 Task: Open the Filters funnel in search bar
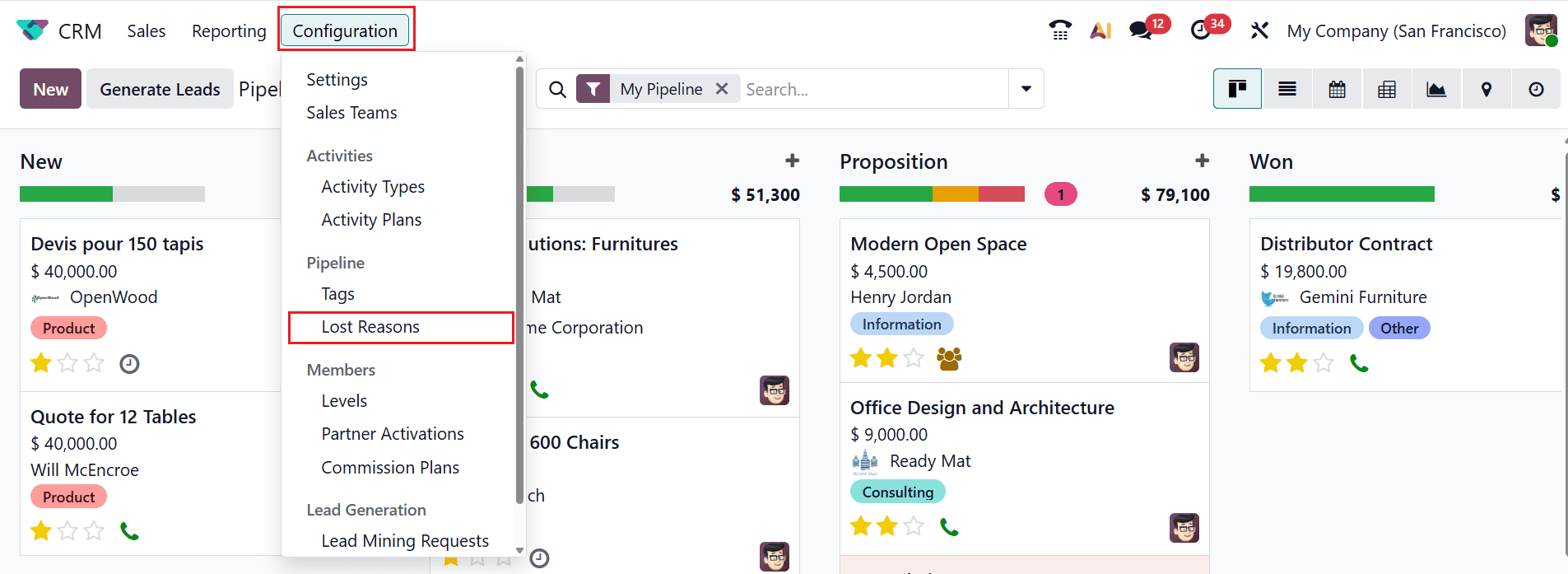coord(593,88)
